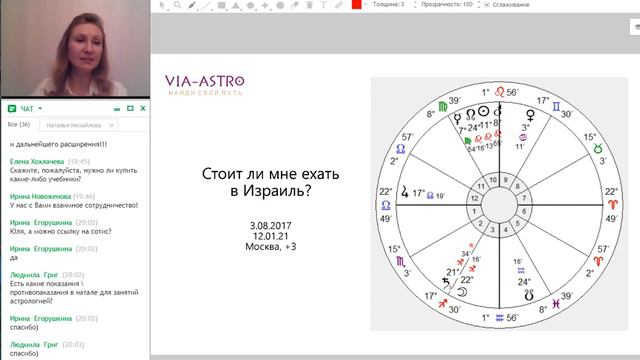Select the ellipse shape tool

tap(280, 5)
